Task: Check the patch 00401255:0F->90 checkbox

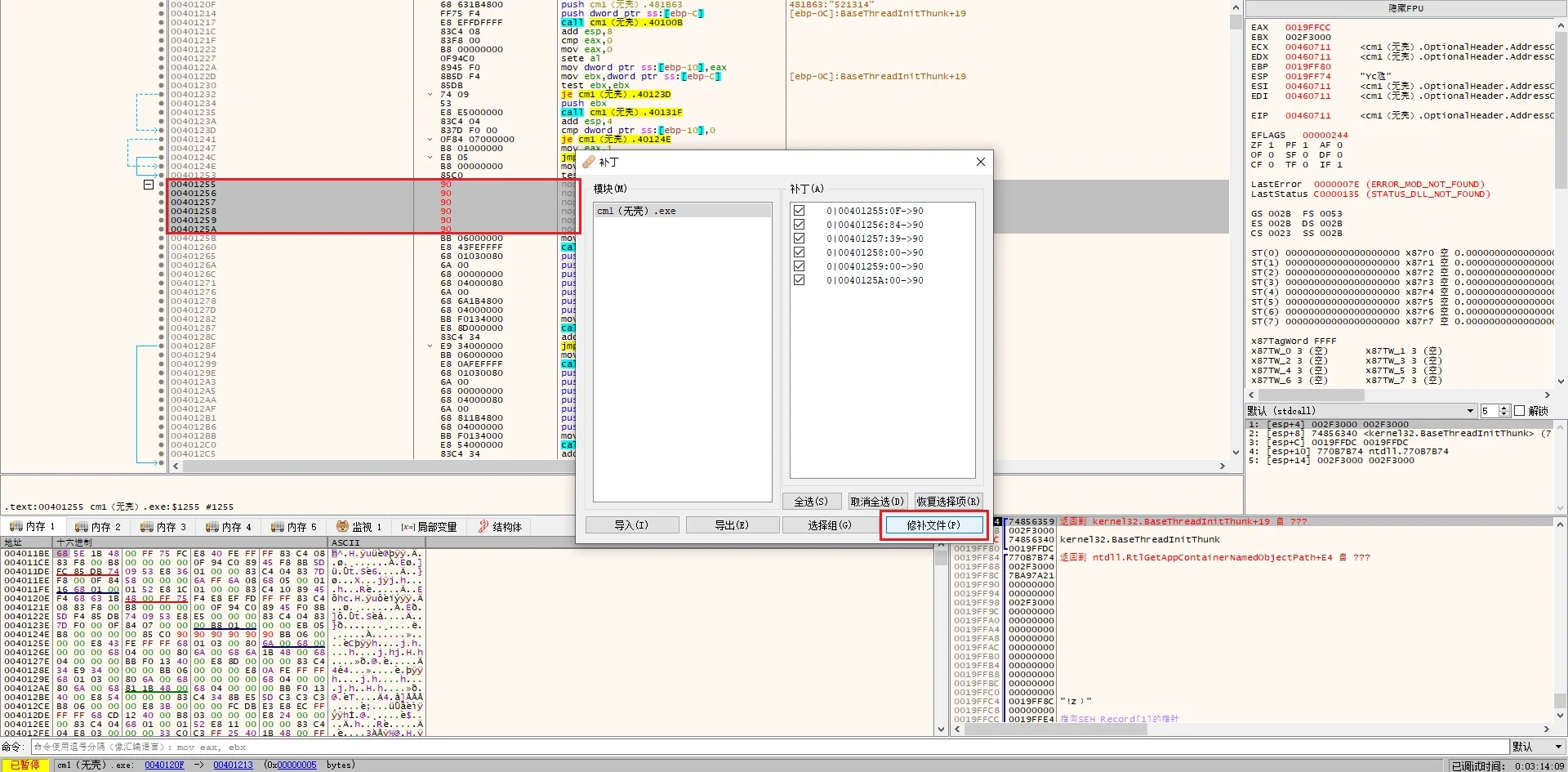Action: click(x=799, y=211)
